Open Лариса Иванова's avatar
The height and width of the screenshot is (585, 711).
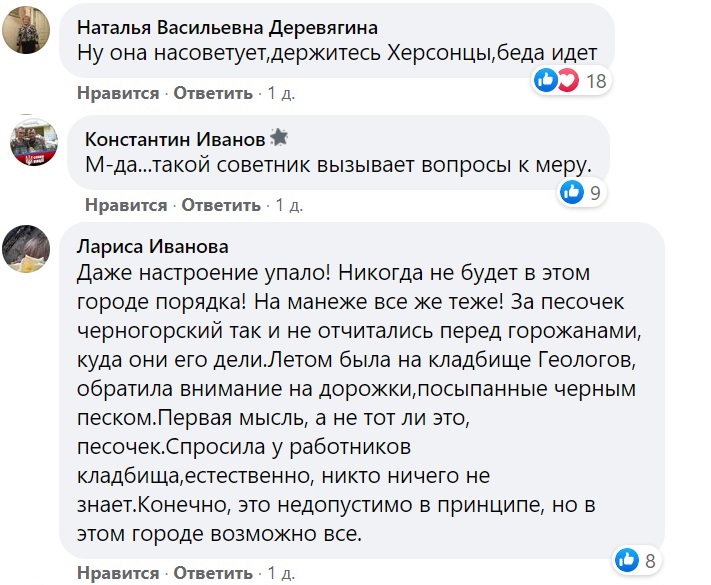[x=26, y=249]
